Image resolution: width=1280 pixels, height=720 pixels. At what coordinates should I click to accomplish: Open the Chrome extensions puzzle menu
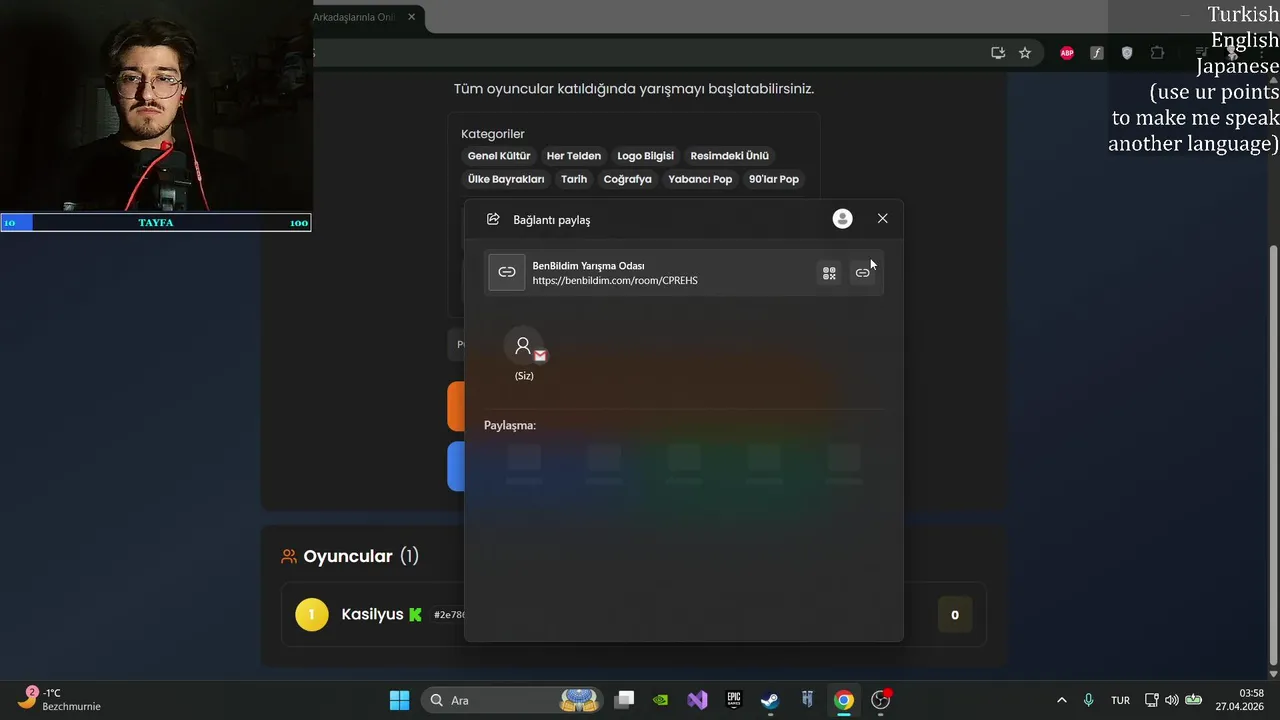[x=1157, y=53]
